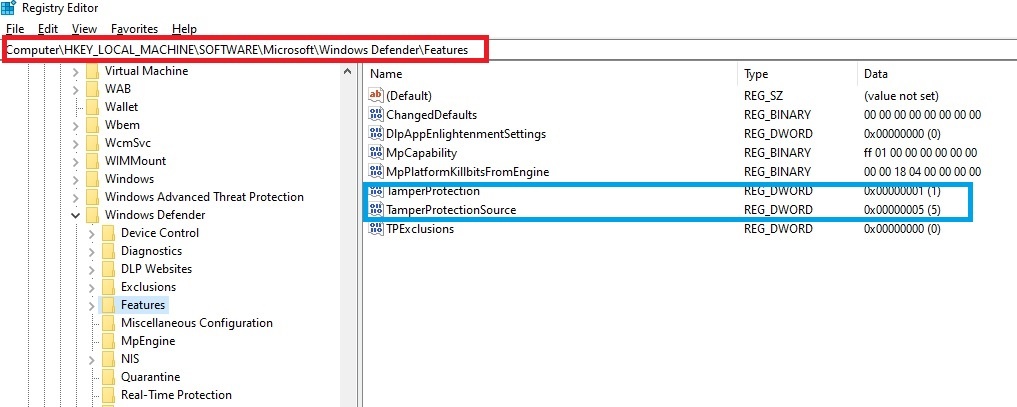The width and height of the screenshot is (1017, 407).
Task: Click the MpCapability value icon
Action: pyautogui.click(x=376, y=153)
